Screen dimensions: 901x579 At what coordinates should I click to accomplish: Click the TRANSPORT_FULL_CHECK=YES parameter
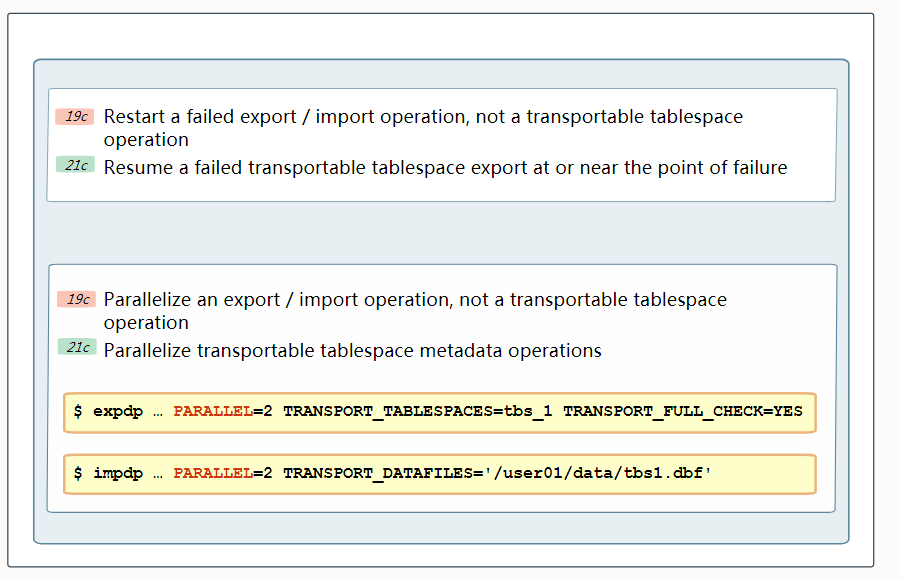pos(682,411)
